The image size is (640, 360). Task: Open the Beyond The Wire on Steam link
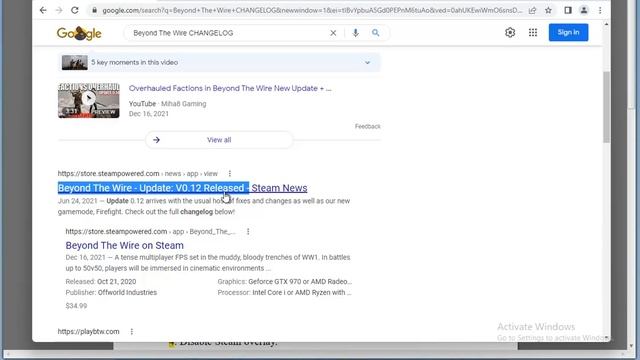124,245
